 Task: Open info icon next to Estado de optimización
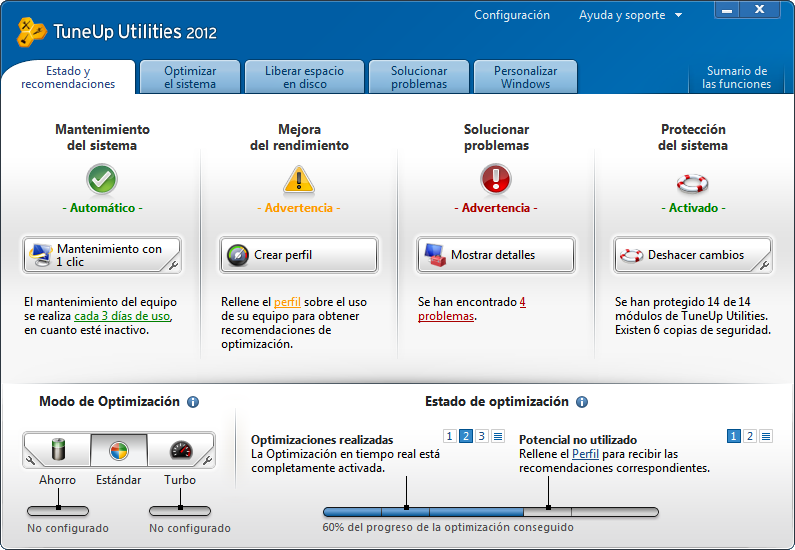(582, 402)
